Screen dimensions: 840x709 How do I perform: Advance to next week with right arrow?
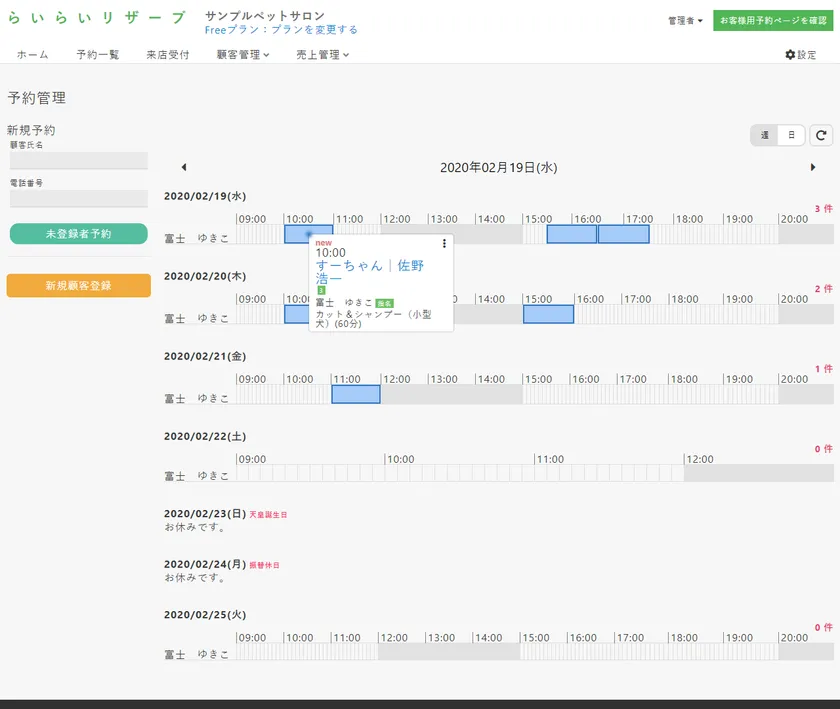[x=813, y=168]
